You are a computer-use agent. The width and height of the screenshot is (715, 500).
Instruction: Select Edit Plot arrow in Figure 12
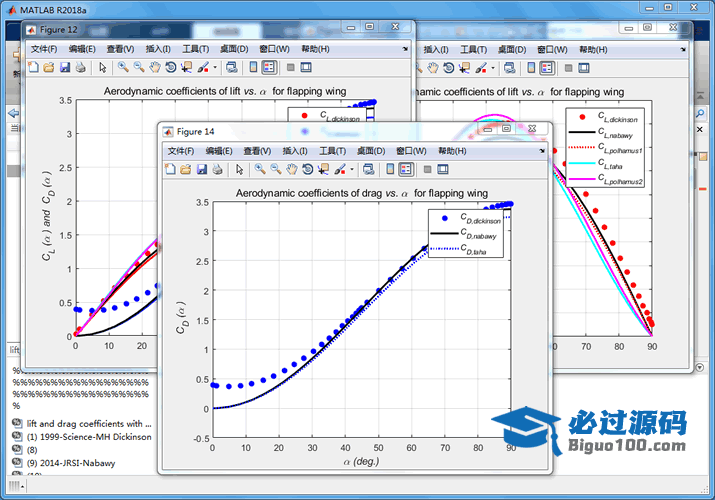pos(103,67)
